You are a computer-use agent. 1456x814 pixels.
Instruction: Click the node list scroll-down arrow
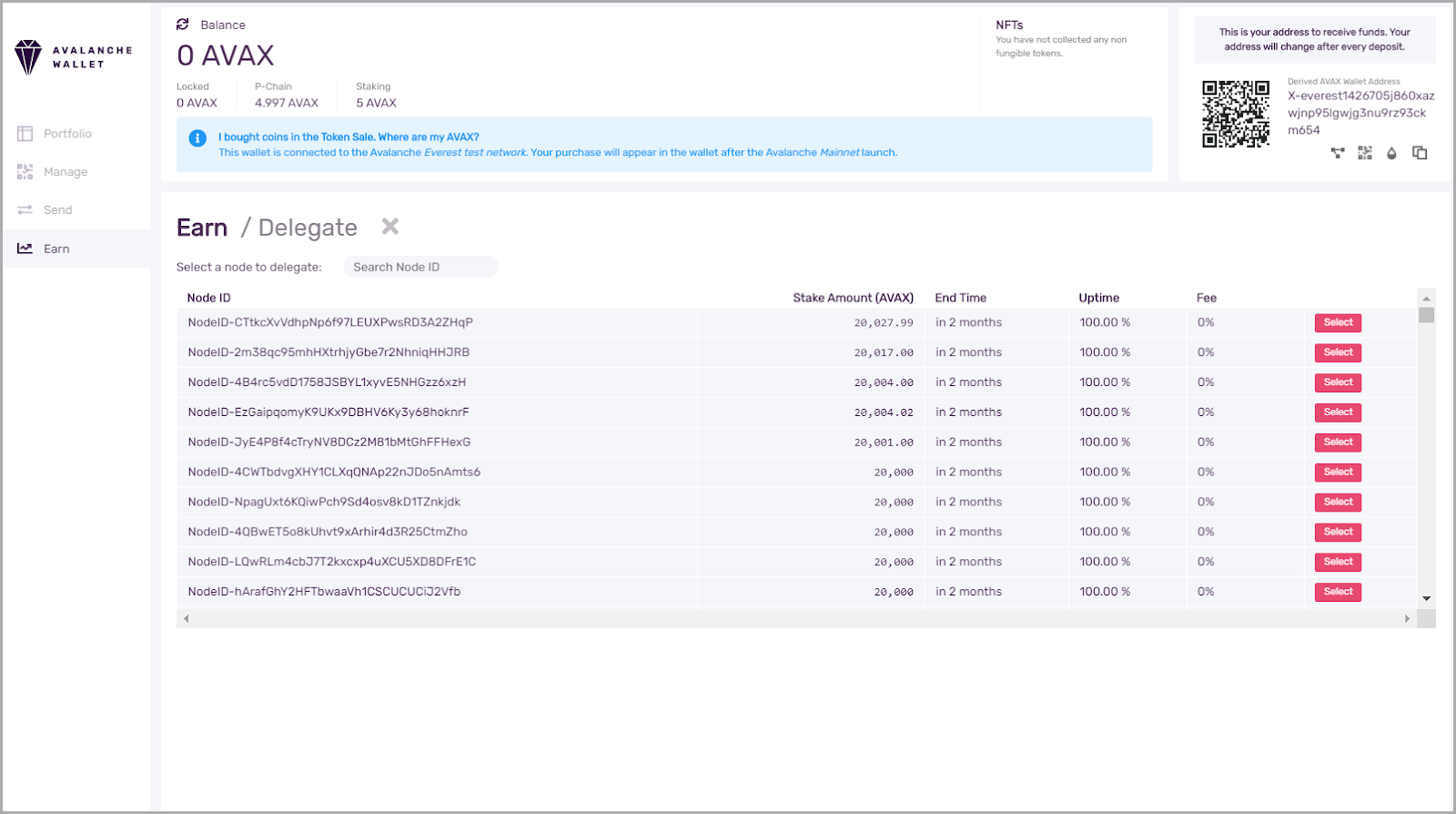coord(1426,598)
